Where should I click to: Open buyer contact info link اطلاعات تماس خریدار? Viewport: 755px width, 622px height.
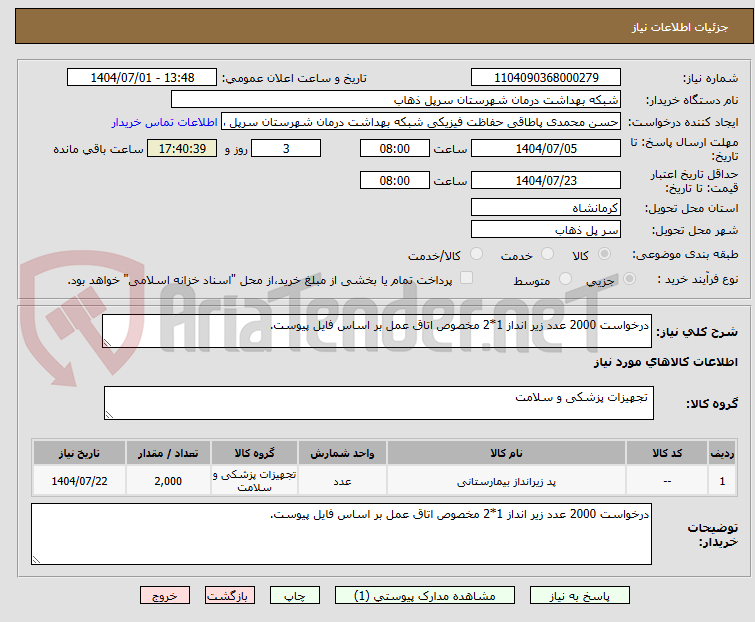[x=165, y=122]
